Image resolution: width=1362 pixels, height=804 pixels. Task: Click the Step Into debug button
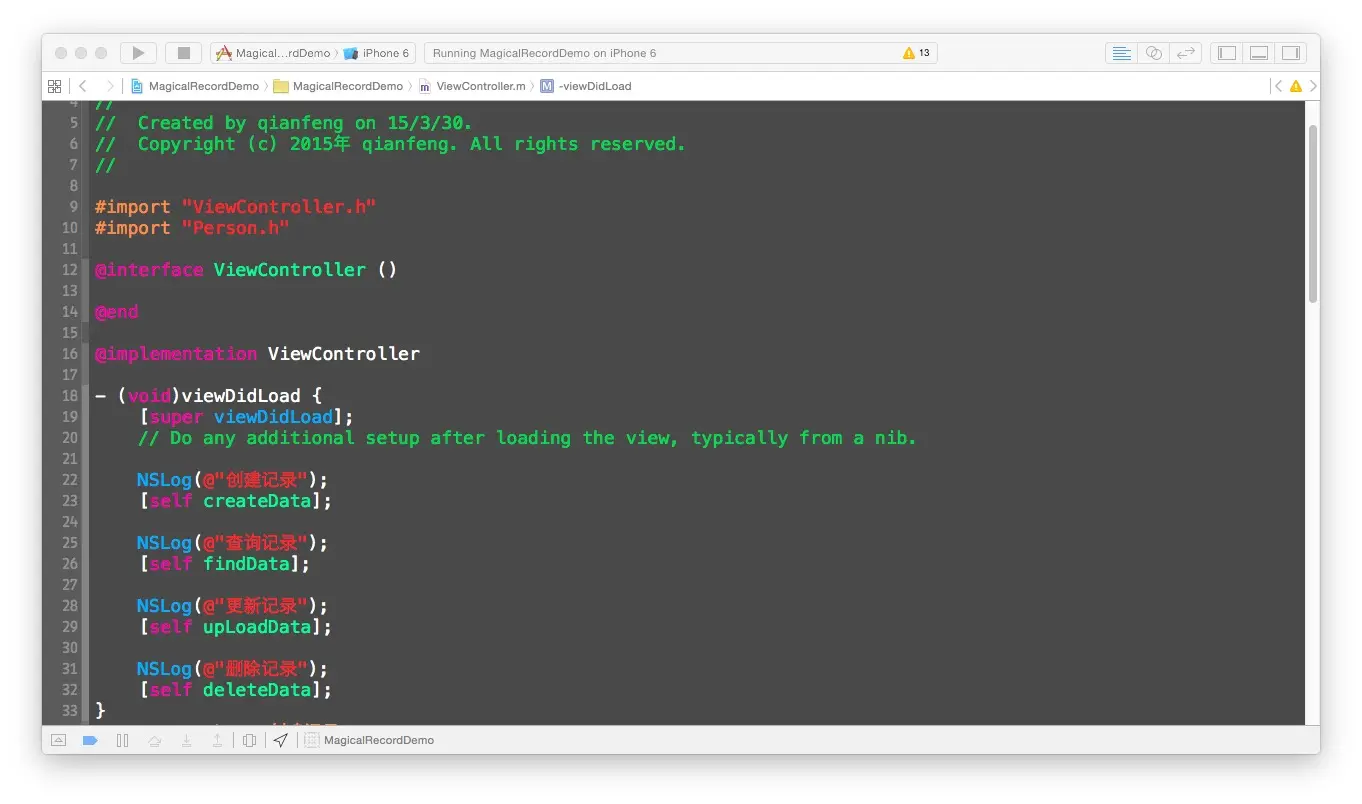coord(186,740)
